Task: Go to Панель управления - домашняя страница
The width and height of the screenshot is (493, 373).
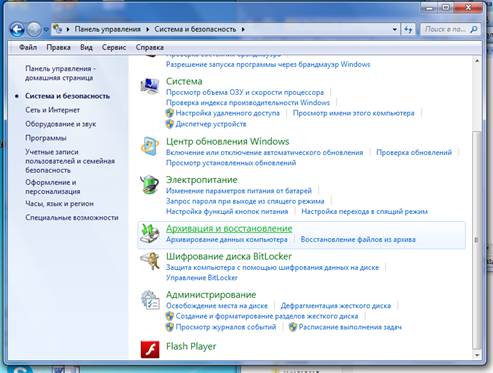Action: tap(60, 73)
